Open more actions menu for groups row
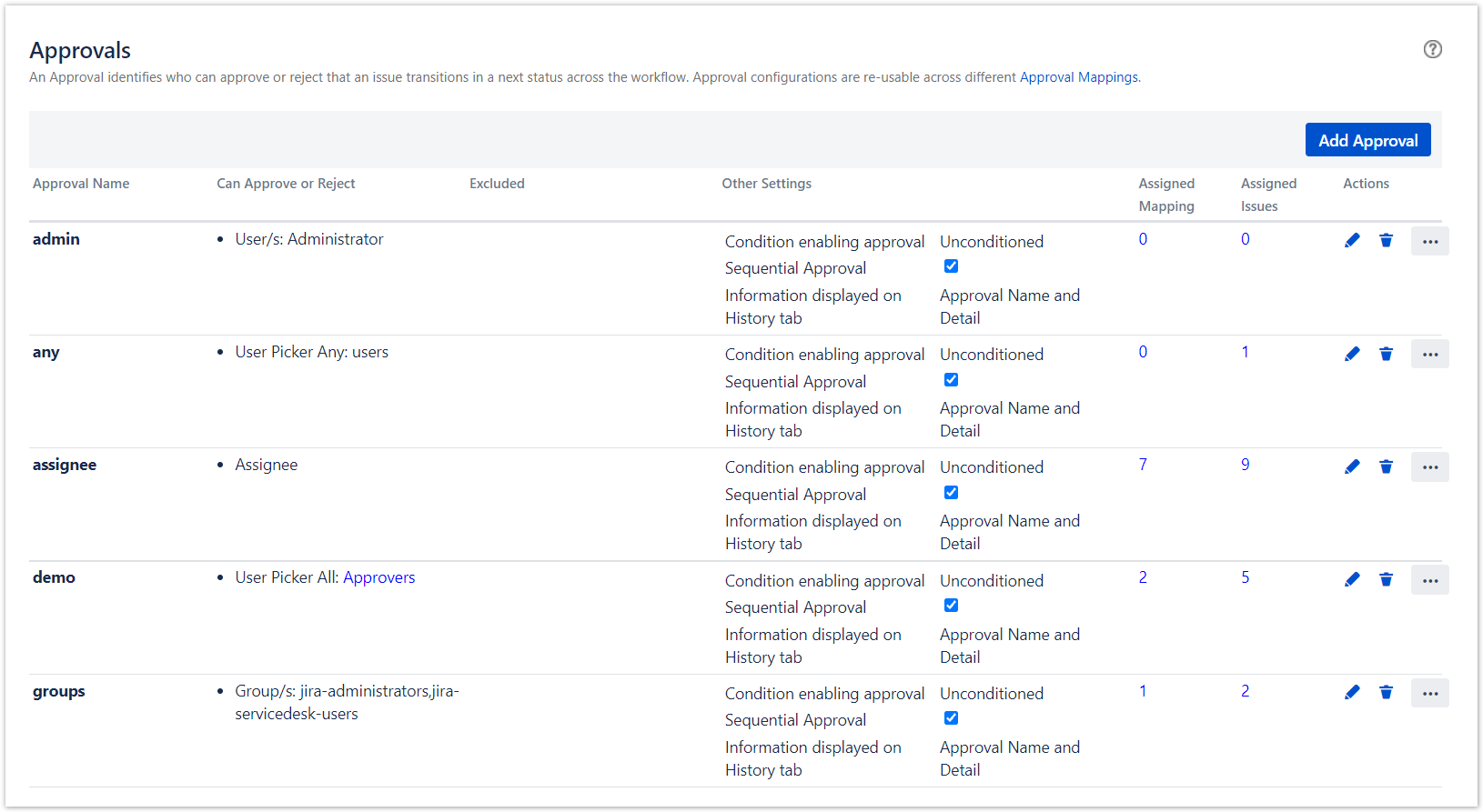 [1429, 693]
